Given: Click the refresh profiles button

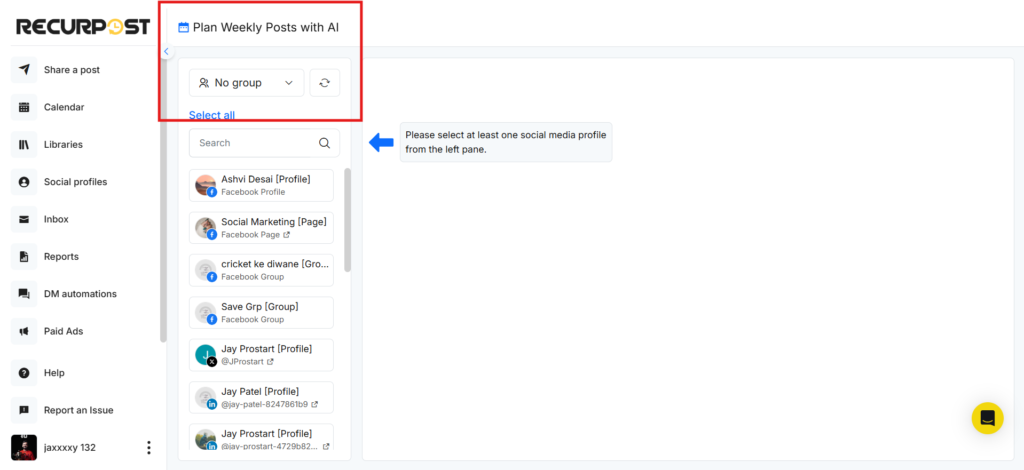Looking at the screenshot, I should [x=325, y=83].
